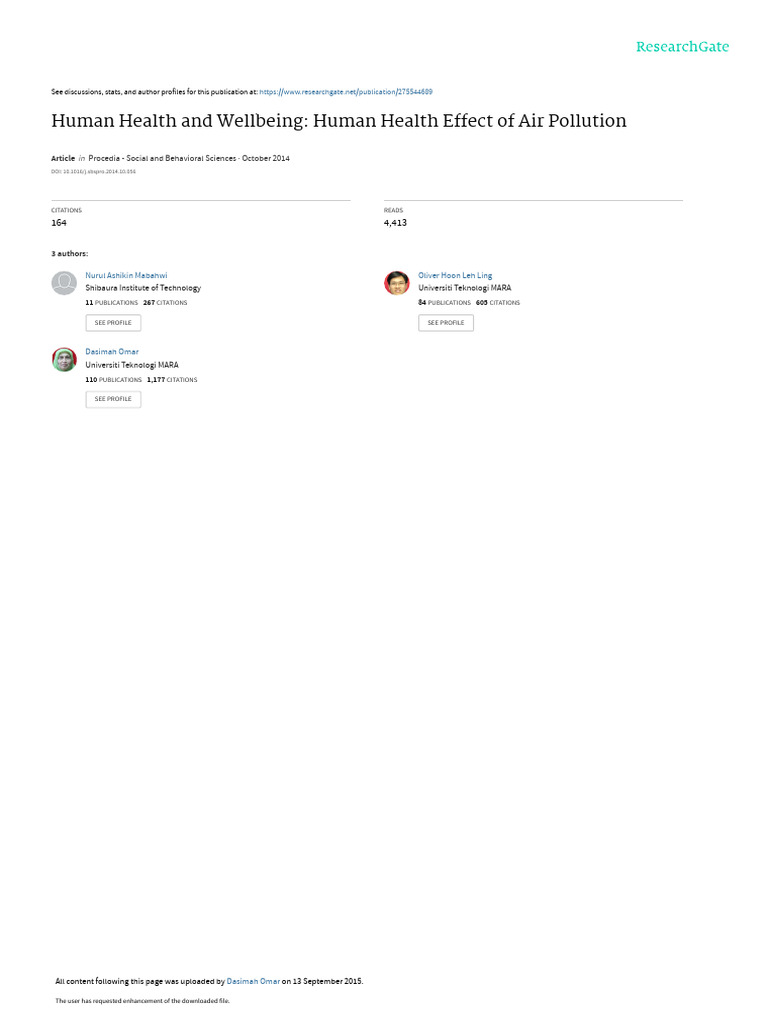Click the 4,413 reads count

[395, 223]
